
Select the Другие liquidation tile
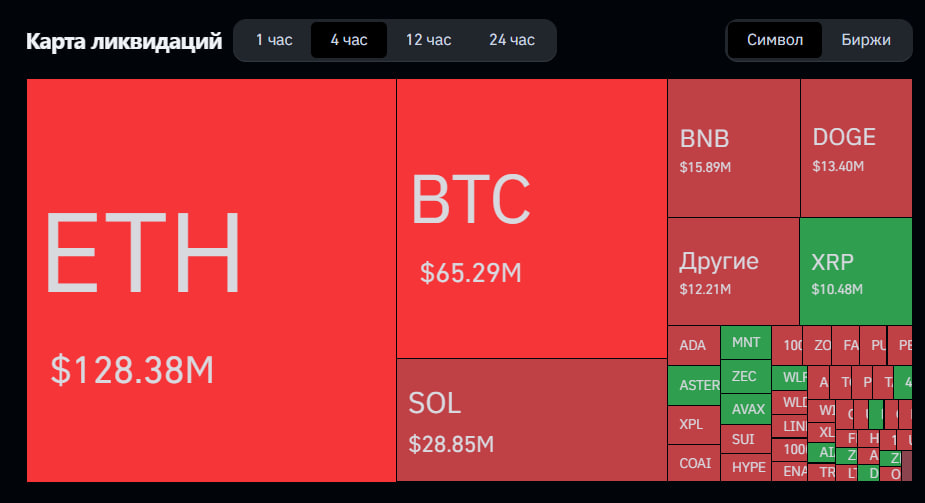(733, 271)
